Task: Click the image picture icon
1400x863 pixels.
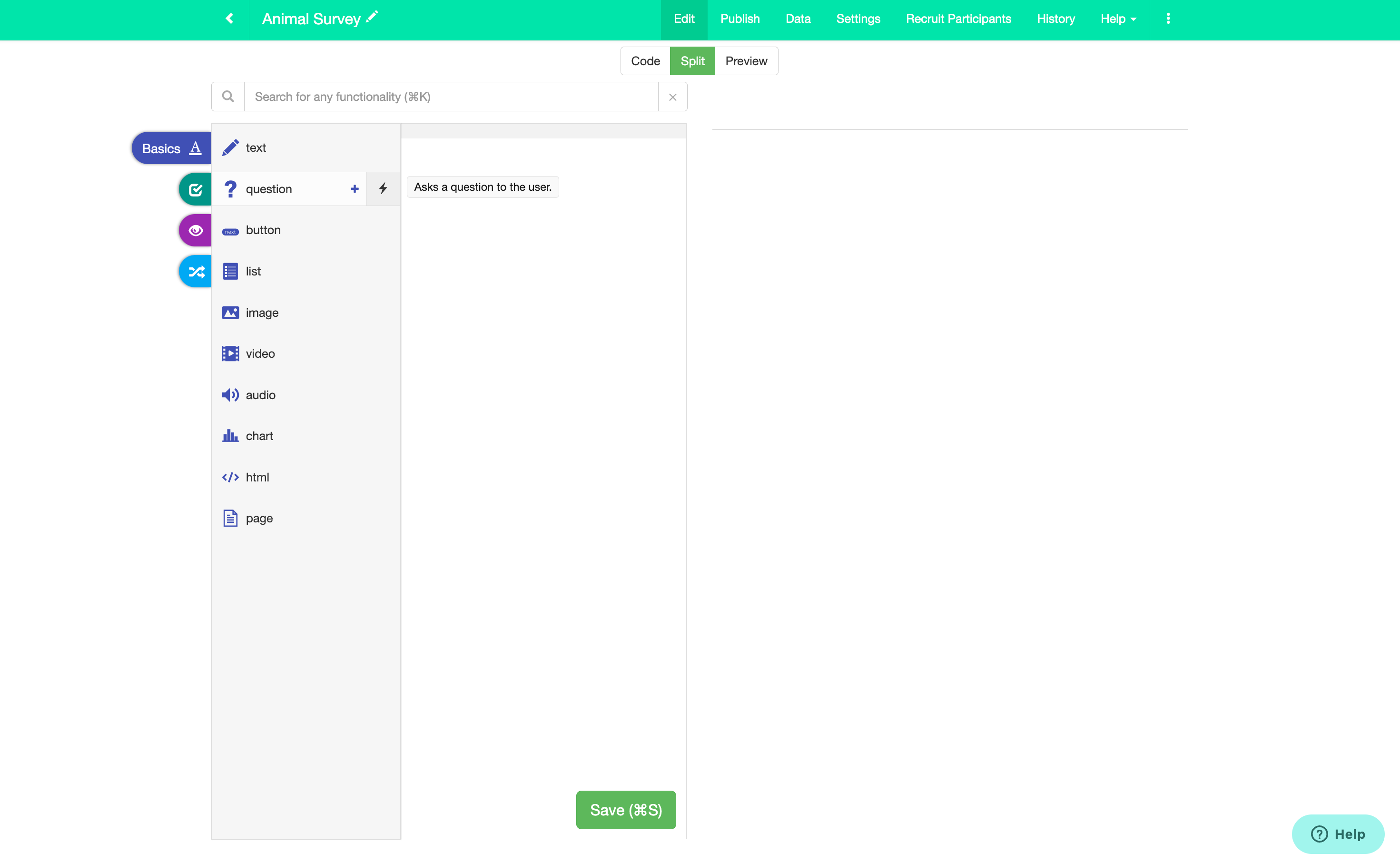Action: coord(230,313)
